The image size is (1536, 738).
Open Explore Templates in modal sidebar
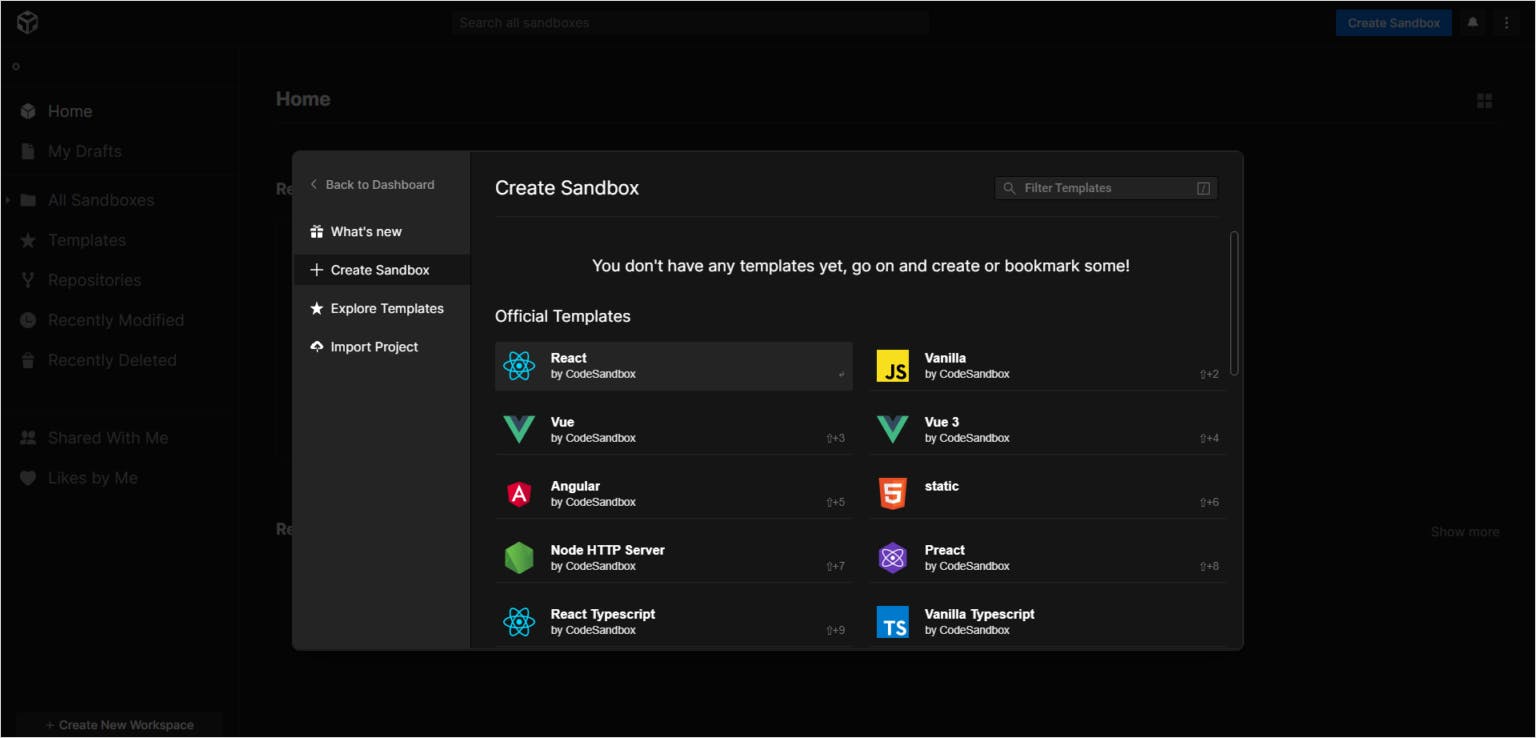click(x=381, y=308)
